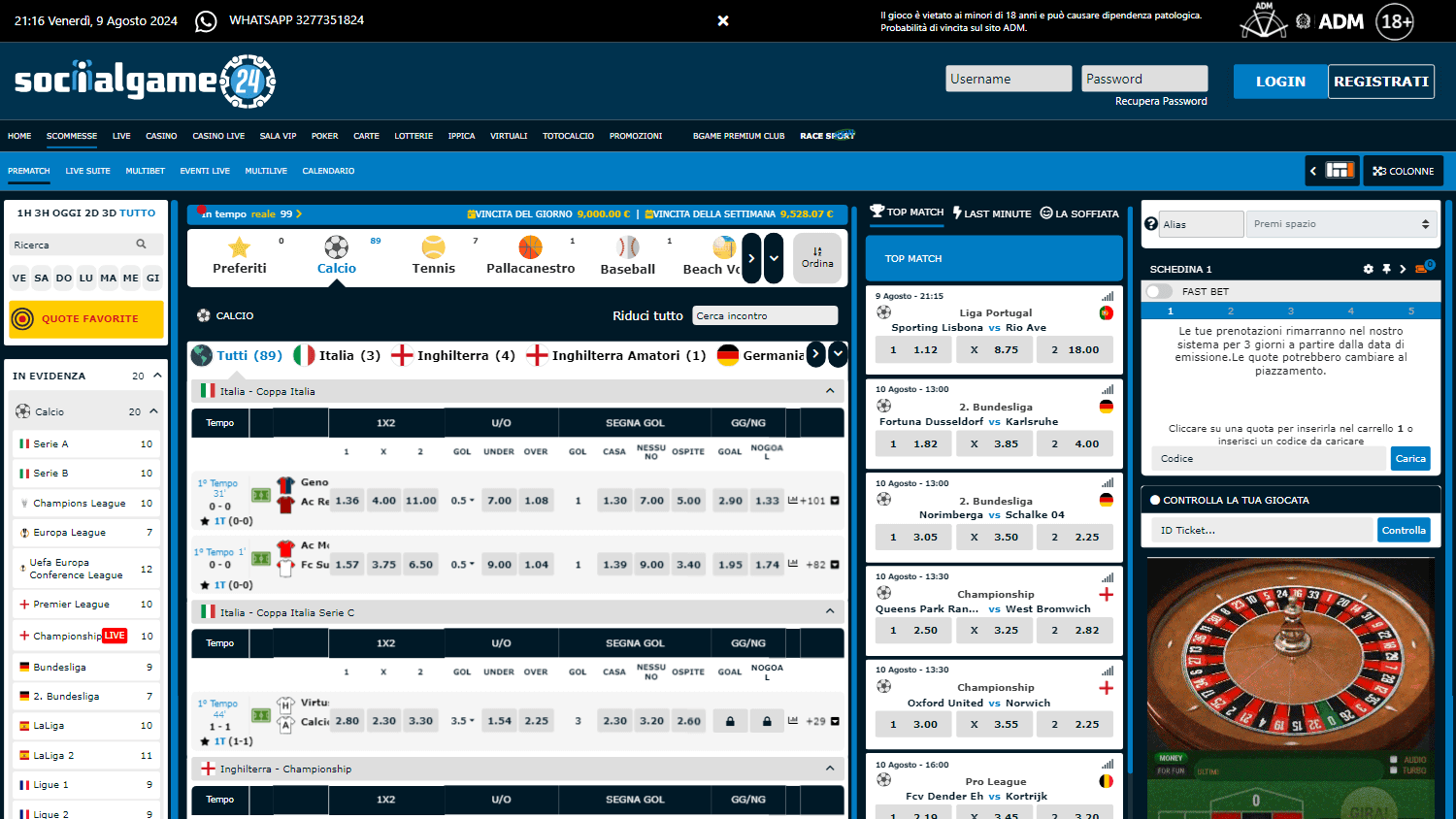Click the search magnifier in Ricerca box
Viewport: 1456px width, 819px height.
coord(141,245)
